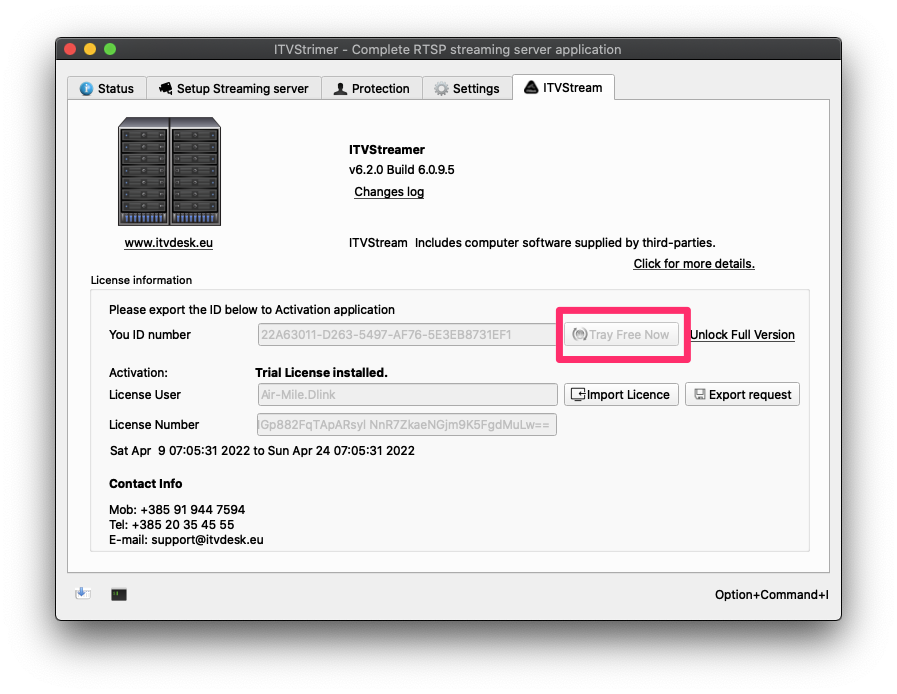This screenshot has height=694, width=897.
Task: Click the License User field
Action: point(408,394)
